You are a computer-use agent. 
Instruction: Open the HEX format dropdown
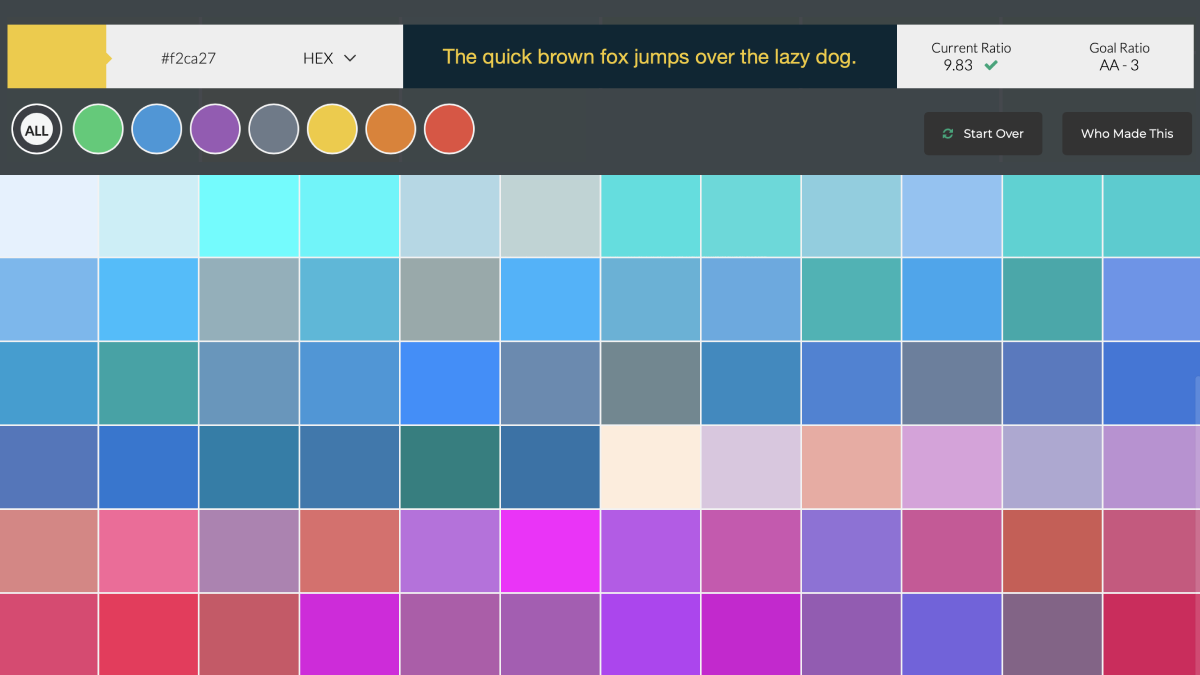click(329, 57)
